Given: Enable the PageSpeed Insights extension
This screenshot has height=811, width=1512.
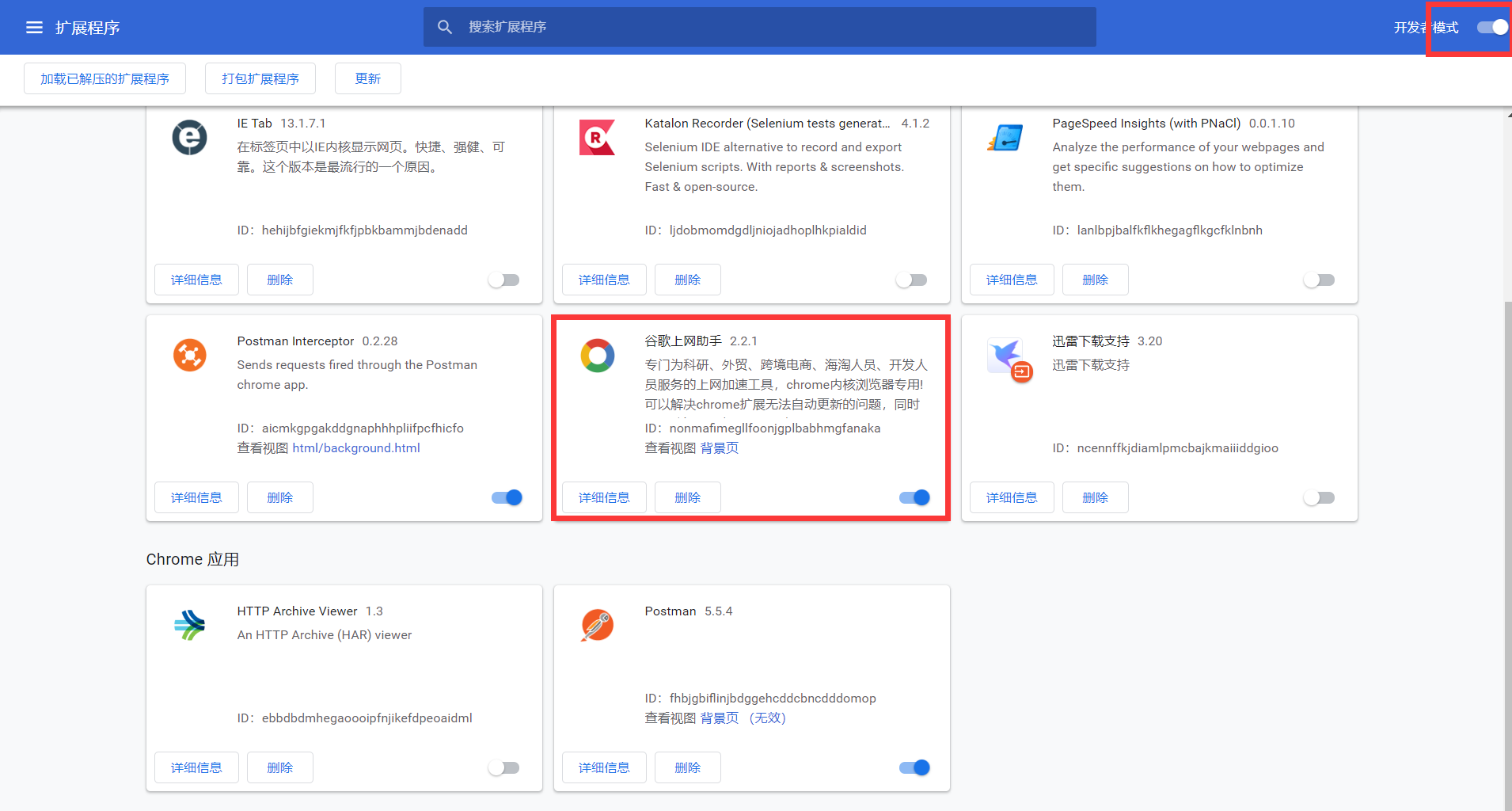Looking at the screenshot, I should pyautogui.click(x=1320, y=280).
